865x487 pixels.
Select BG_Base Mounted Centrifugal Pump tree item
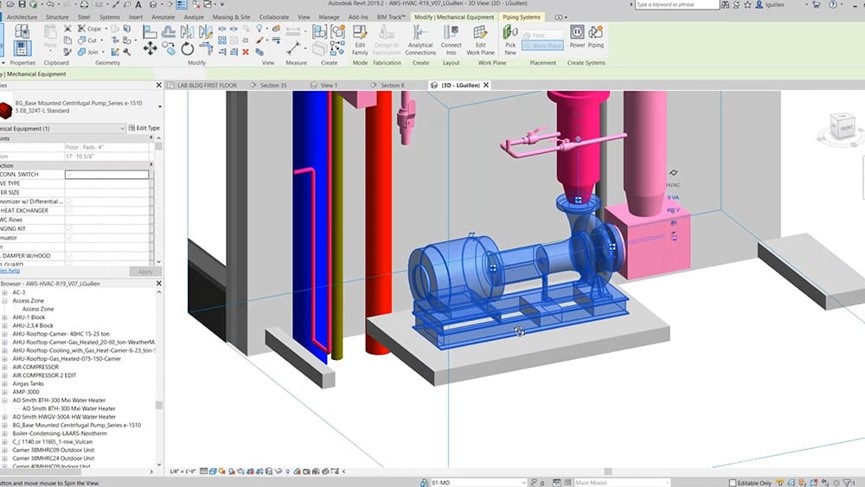pos(77,425)
